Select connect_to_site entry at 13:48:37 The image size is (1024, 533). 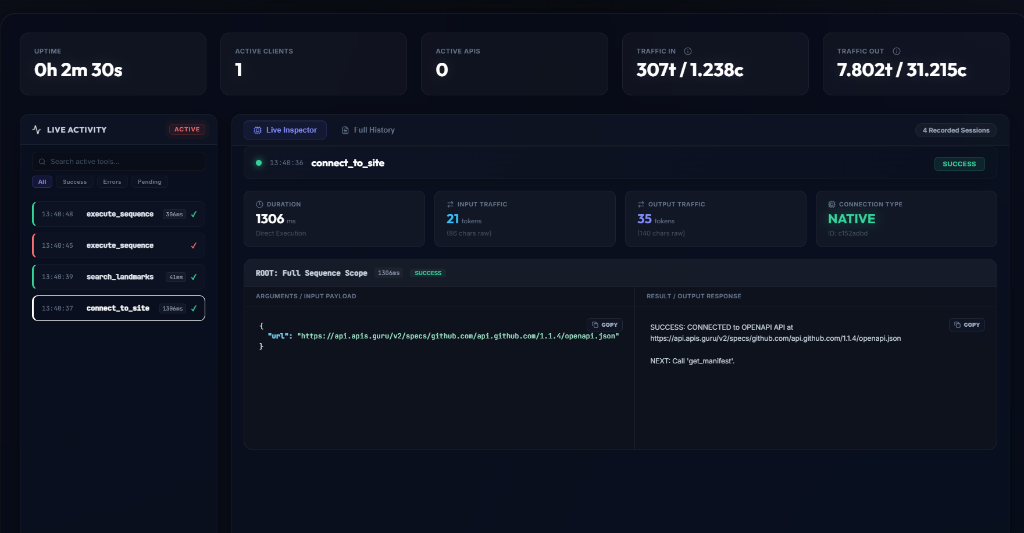click(119, 308)
